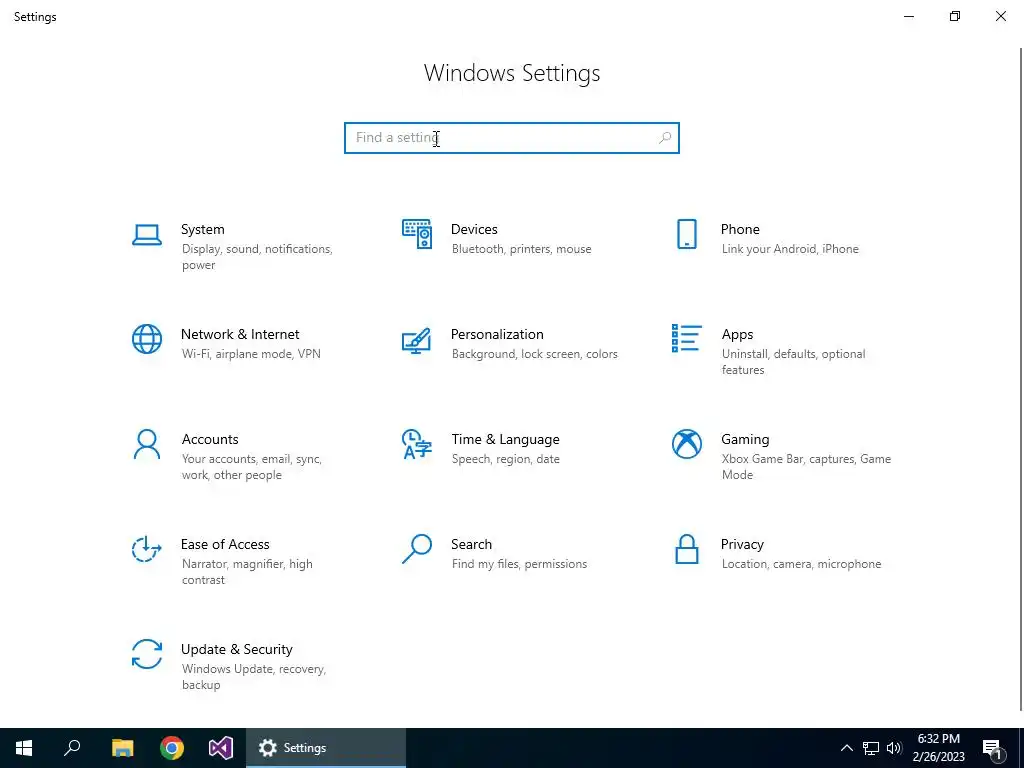The width and height of the screenshot is (1024, 768).
Task: Close the Settings window
Action: click(1000, 16)
